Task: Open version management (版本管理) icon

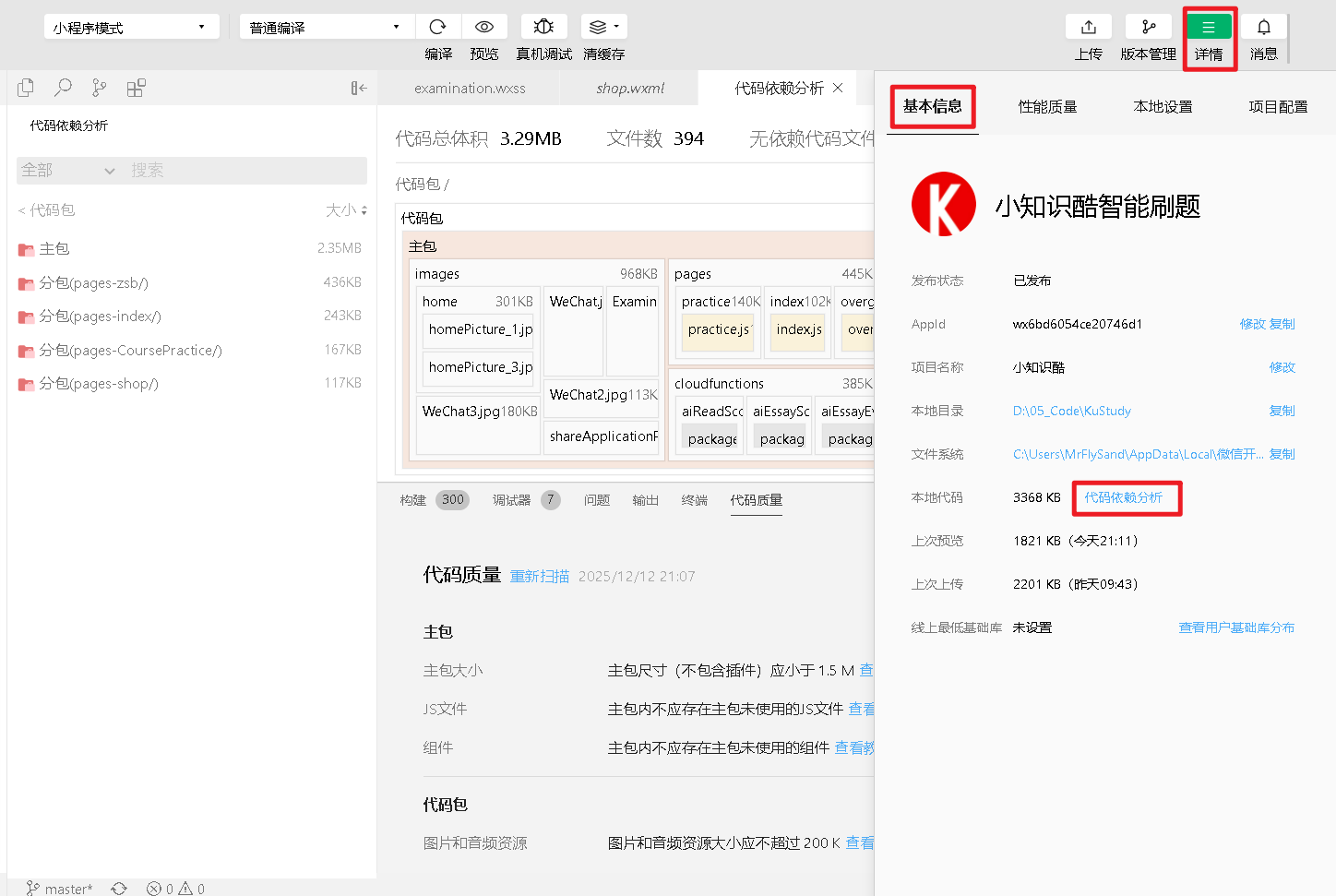Action: (x=1149, y=27)
